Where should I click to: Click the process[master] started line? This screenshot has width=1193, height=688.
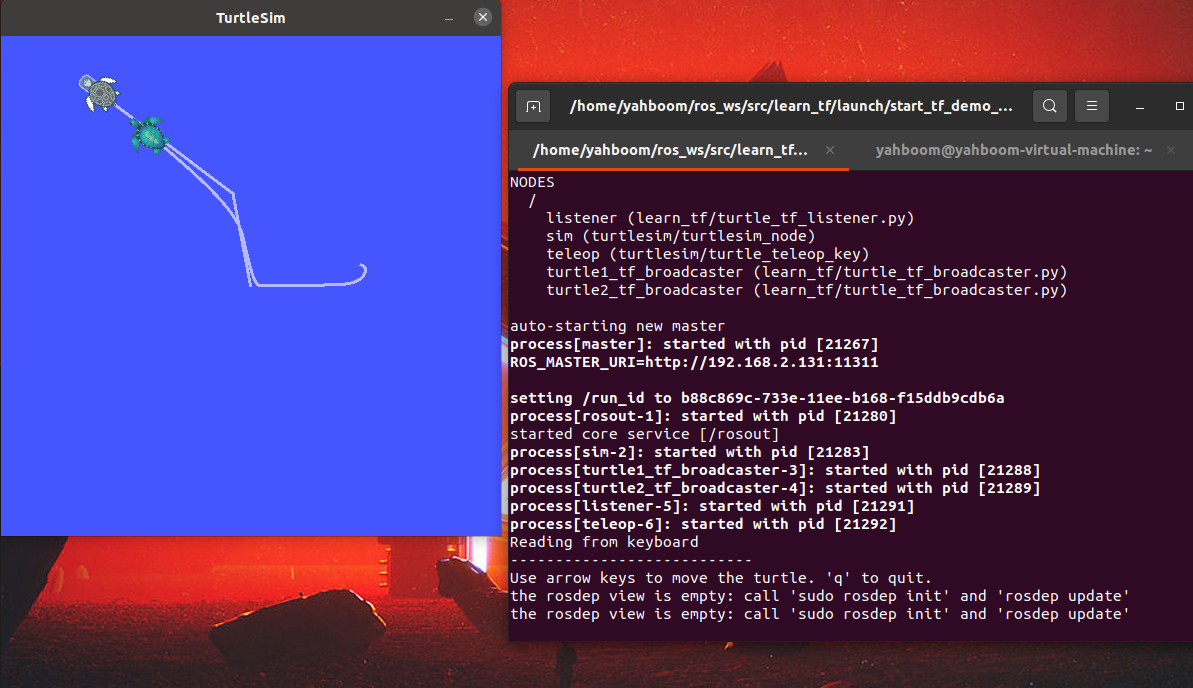point(694,344)
